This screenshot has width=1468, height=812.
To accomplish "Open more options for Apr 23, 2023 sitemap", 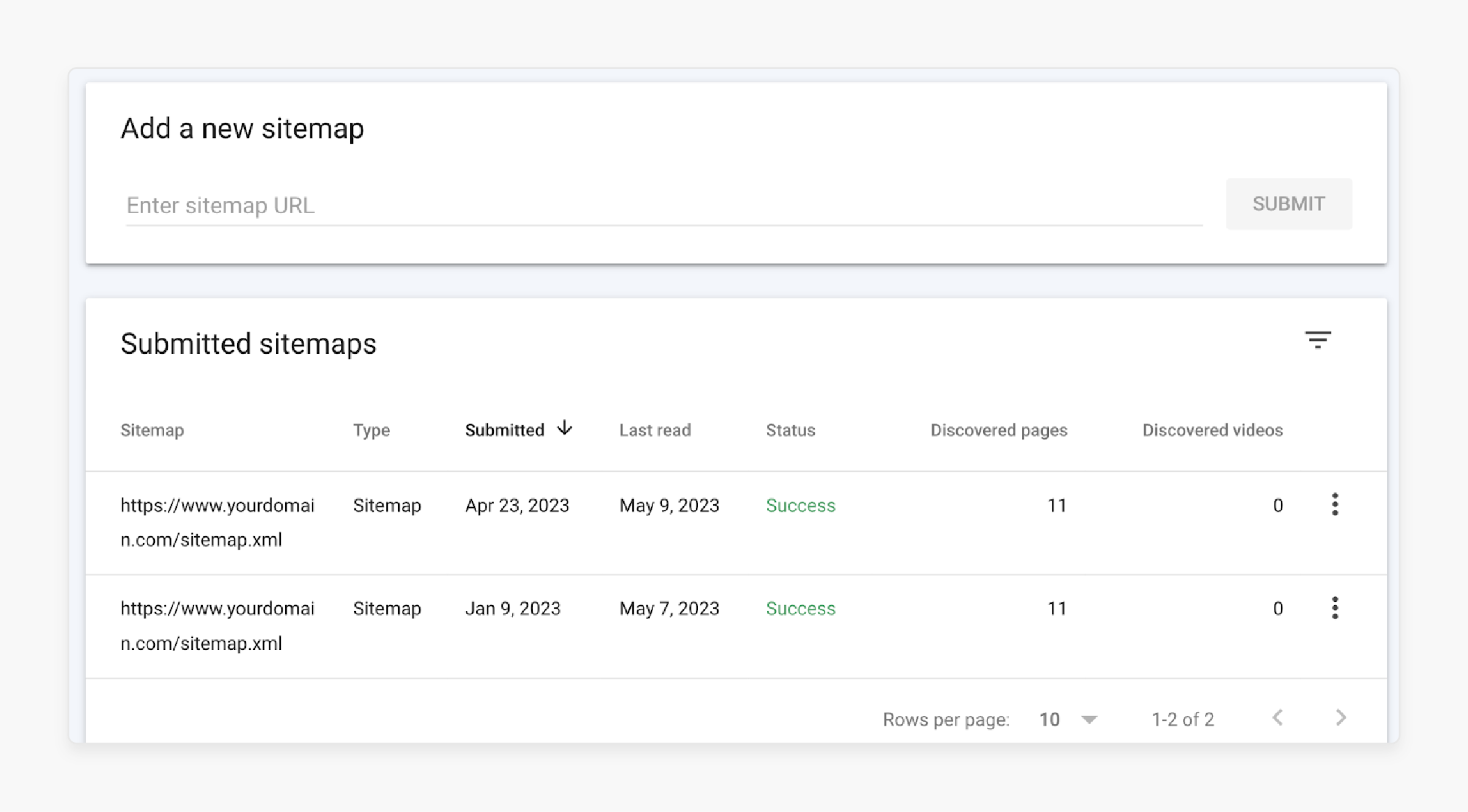I will click(1335, 504).
